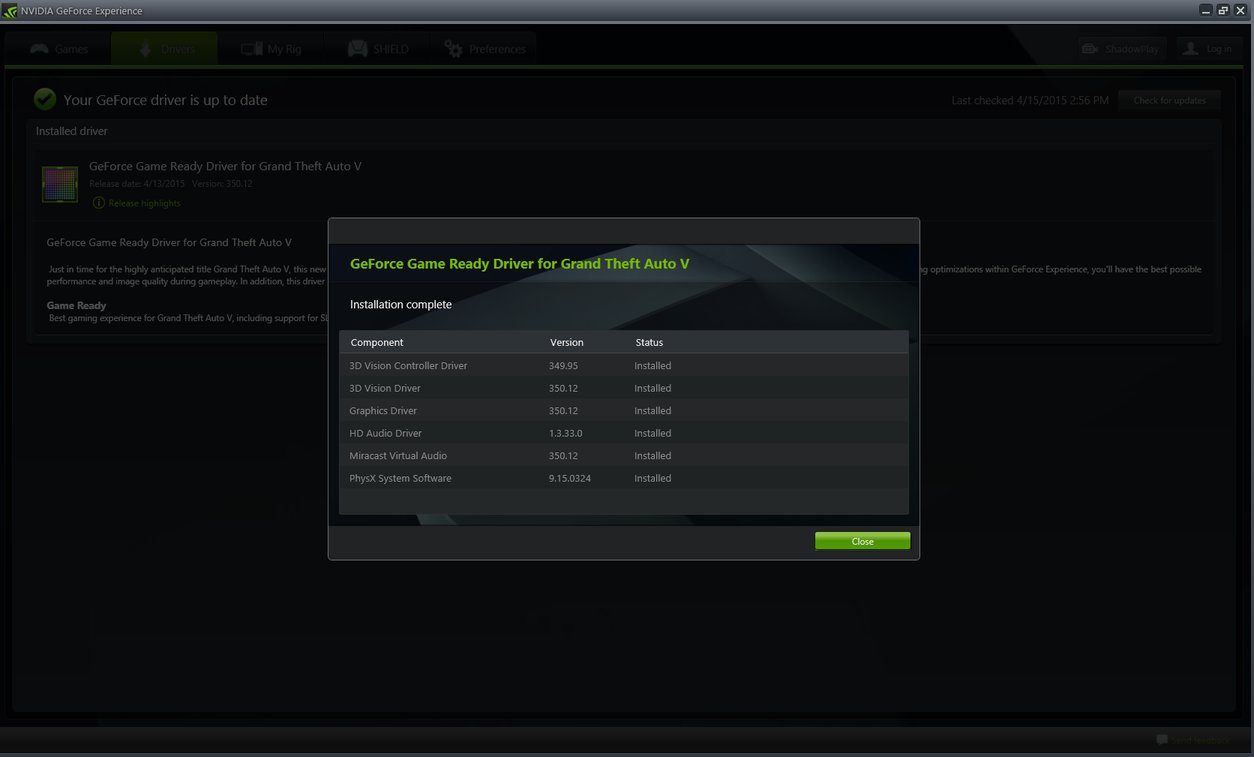This screenshot has width=1254, height=757.
Task: Click the NVIDIA logo in the title bar
Action: tap(10, 11)
